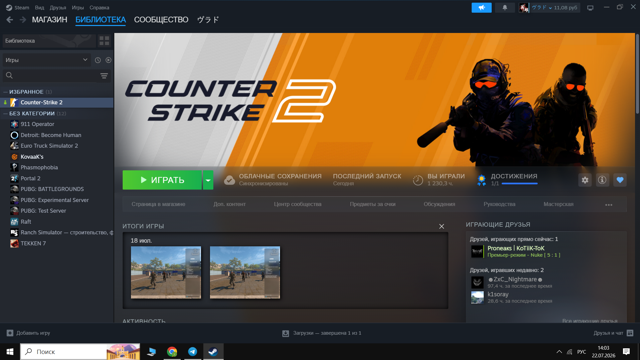Click the cloud saves status icon

coord(229,180)
